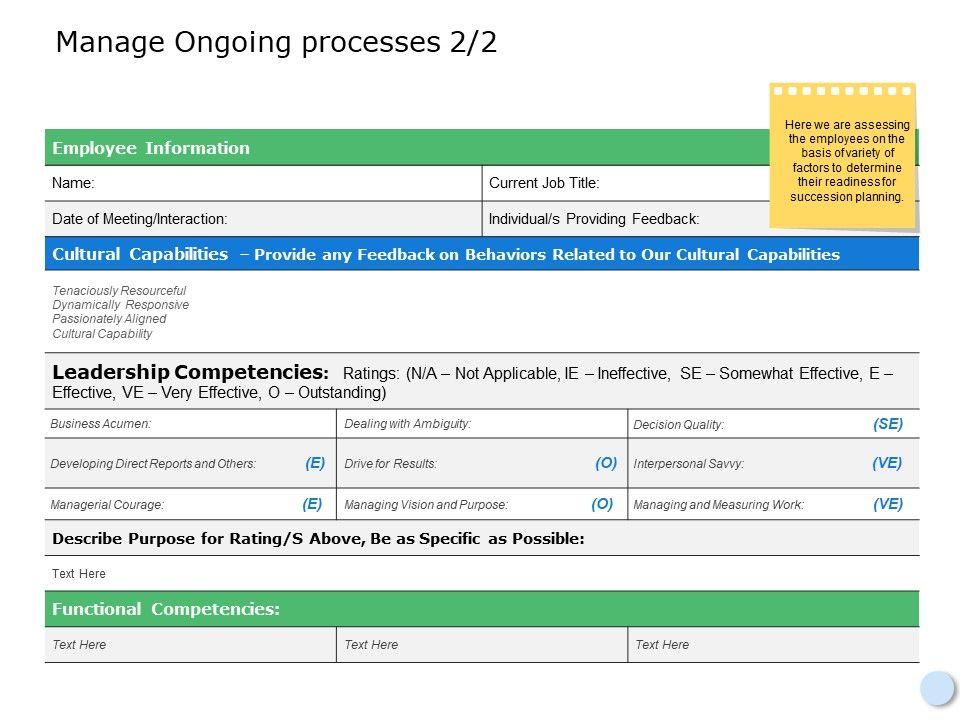The image size is (960, 720).
Task: Click 'Managing and Measuring Work:' label
Action: pyautogui.click(x=719, y=504)
